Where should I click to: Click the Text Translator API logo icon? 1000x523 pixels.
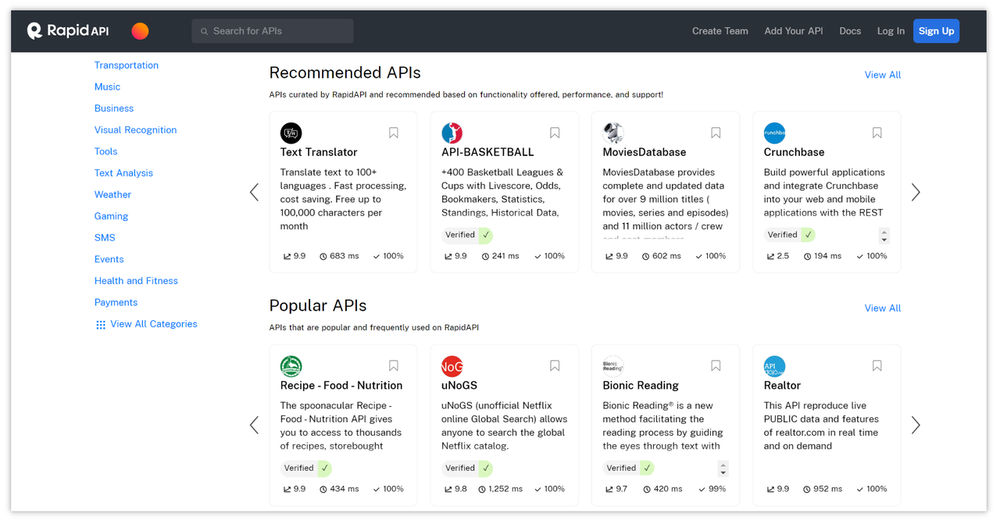(x=291, y=133)
